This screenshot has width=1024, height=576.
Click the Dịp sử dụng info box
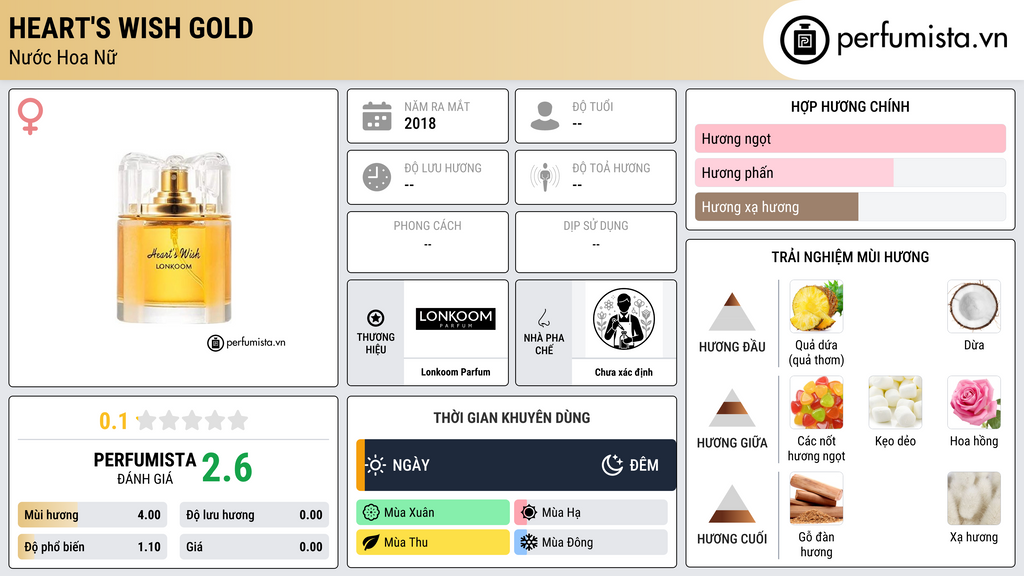(596, 242)
